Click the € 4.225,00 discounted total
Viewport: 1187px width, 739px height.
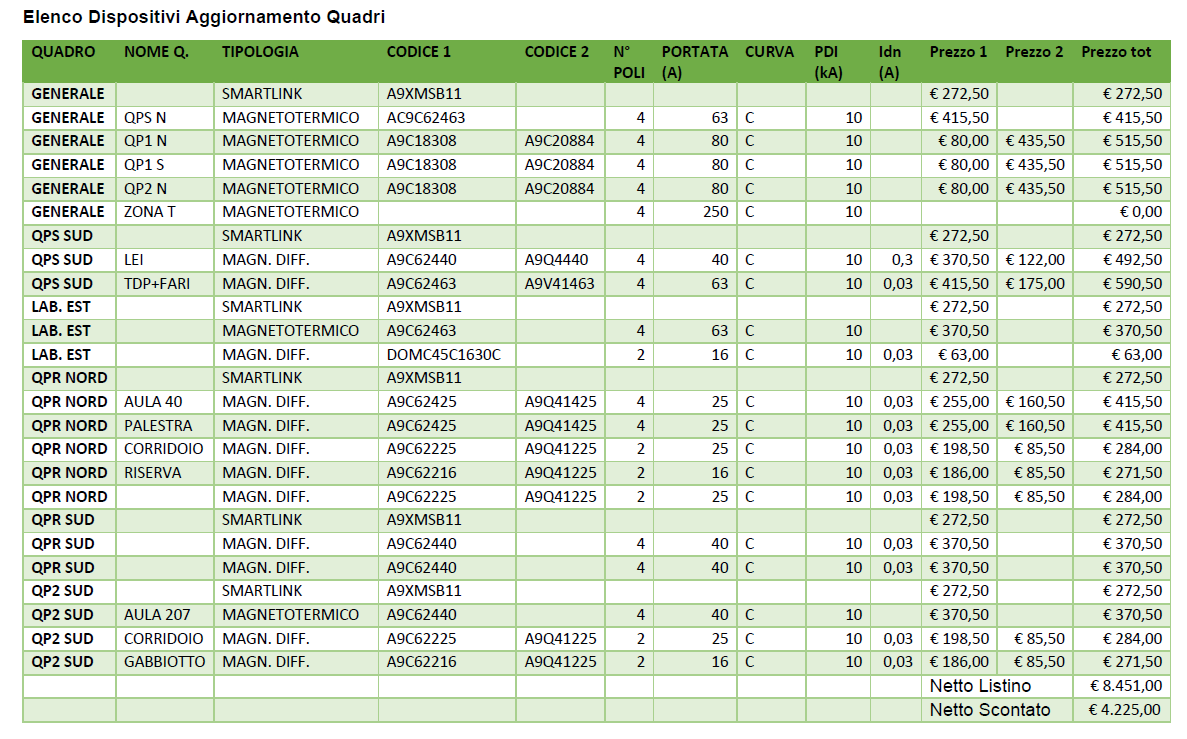[x=1124, y=710]
